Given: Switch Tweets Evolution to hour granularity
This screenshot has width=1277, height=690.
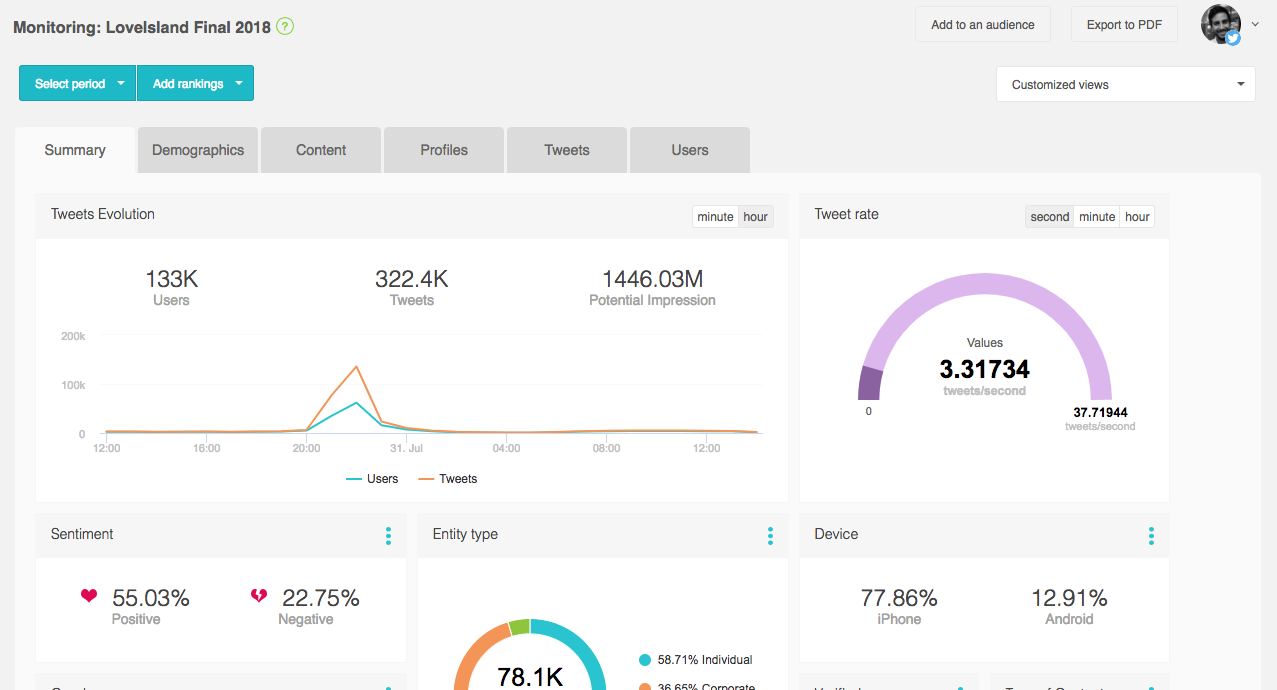Looking at the screenshot, I should tap(756, 217).
